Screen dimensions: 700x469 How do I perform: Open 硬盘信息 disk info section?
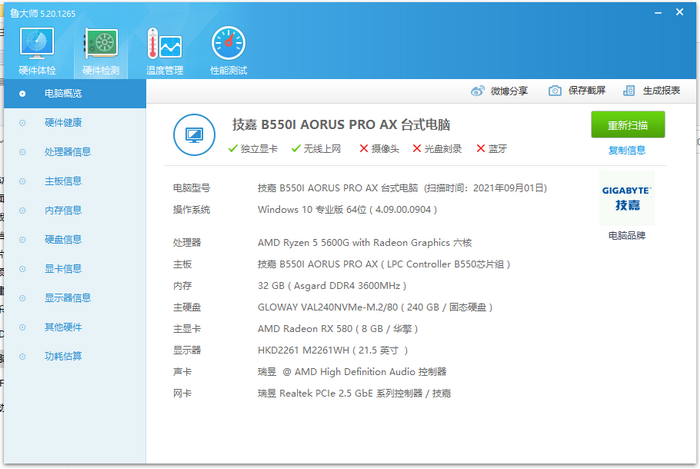click(63, 239)
